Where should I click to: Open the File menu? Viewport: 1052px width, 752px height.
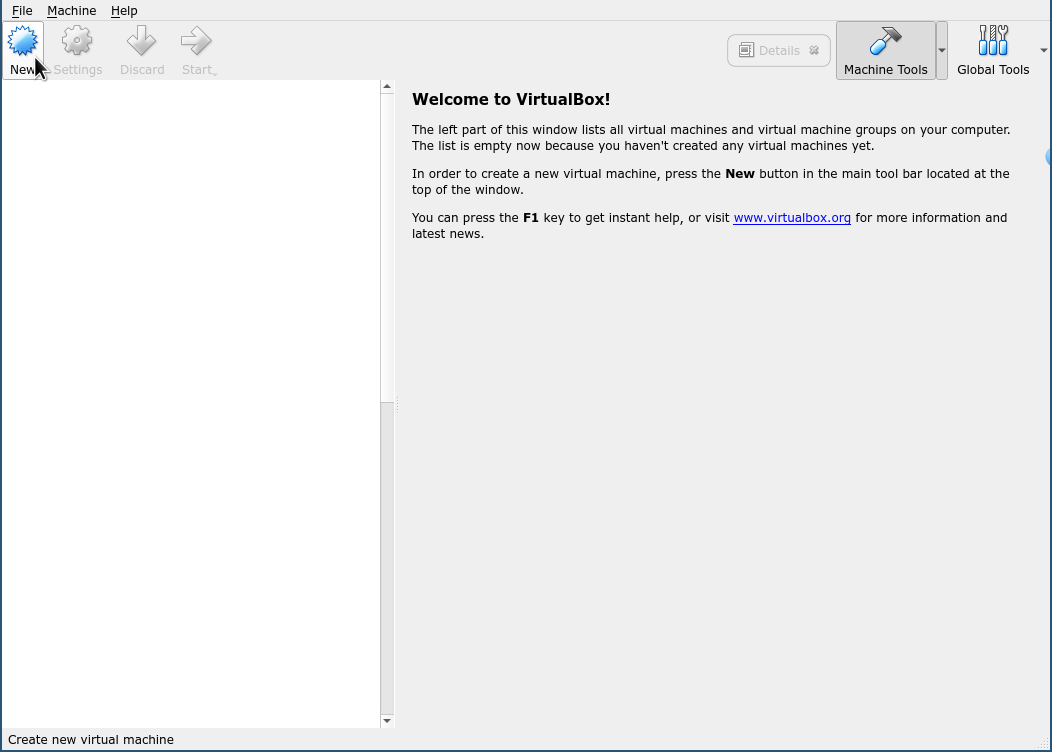point(22,11)
